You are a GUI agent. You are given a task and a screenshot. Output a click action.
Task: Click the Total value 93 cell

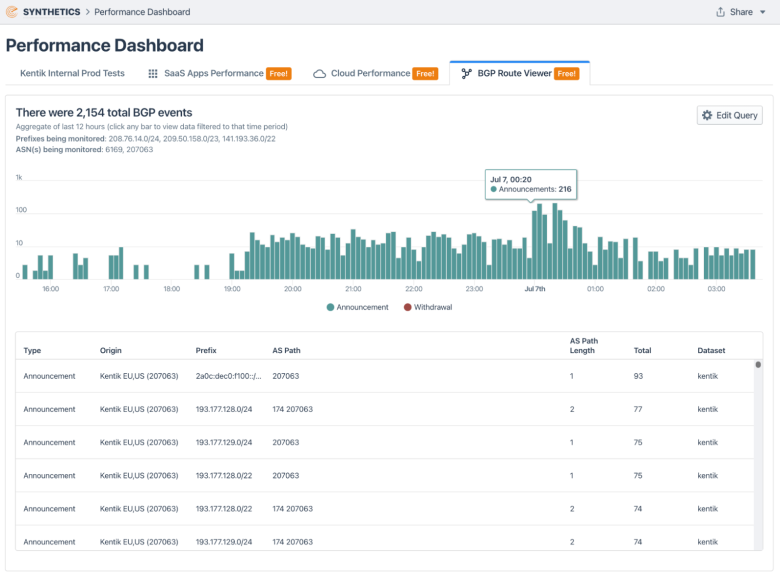[x=638, y=376]
